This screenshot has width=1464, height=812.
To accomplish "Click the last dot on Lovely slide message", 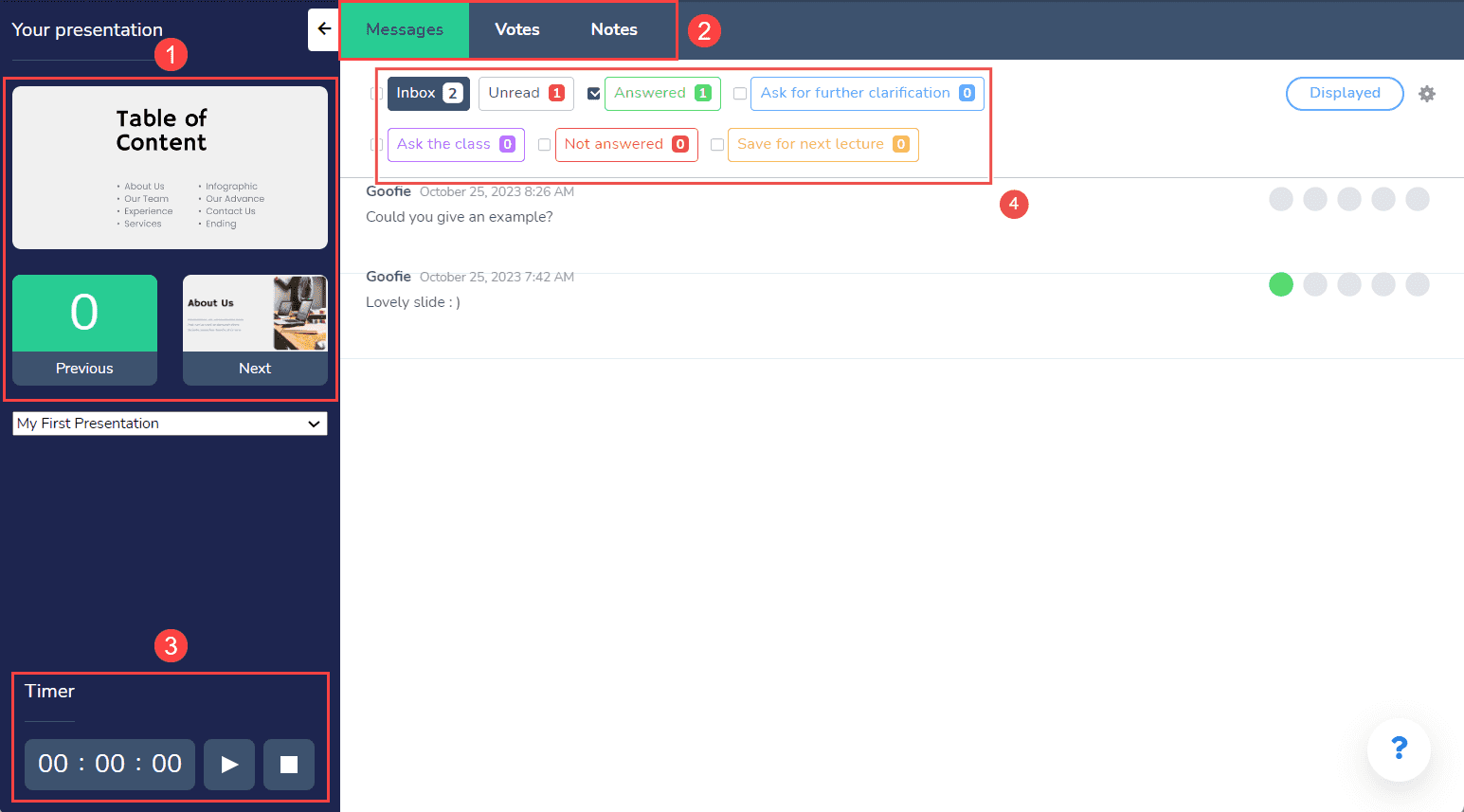I will tap(1418, 284).
